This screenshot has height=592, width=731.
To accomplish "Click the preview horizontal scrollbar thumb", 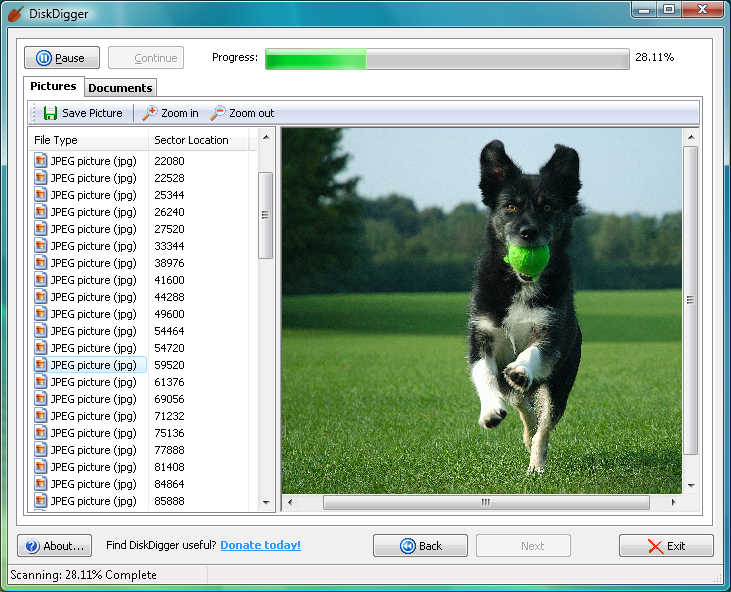I will click(x=486, y=503).
